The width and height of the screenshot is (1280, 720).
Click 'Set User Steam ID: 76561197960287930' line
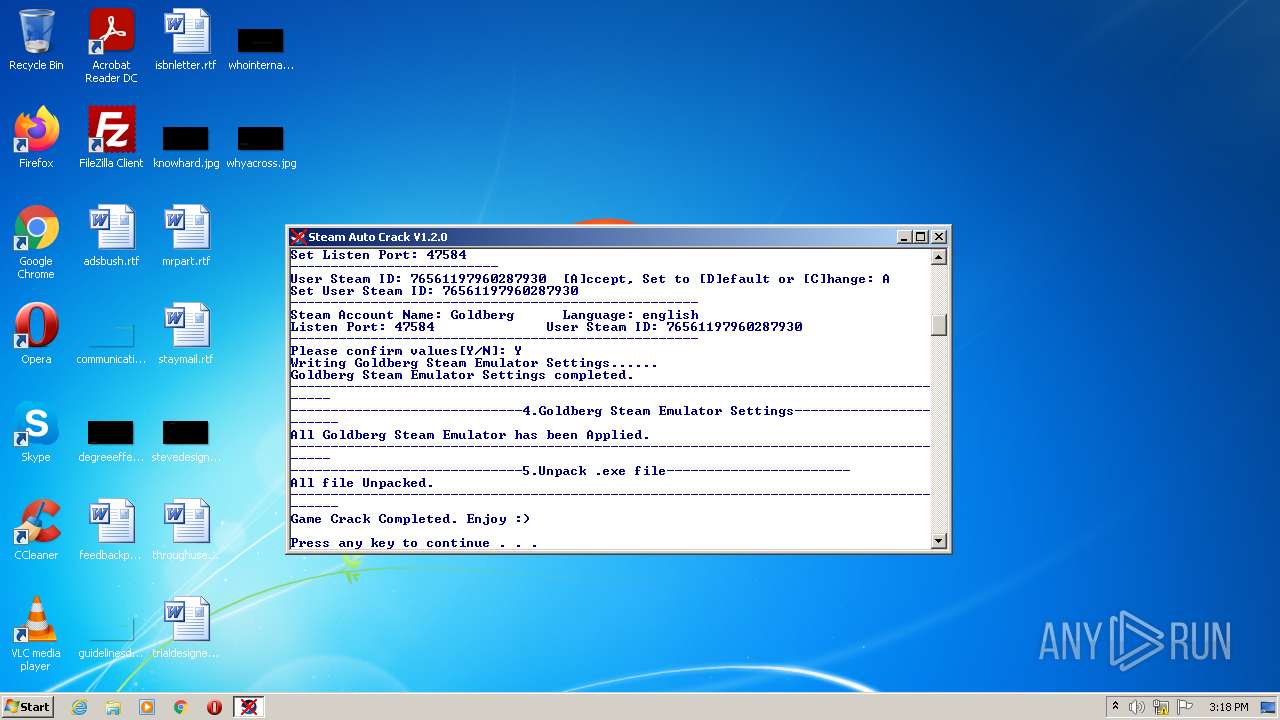[434, 291]
